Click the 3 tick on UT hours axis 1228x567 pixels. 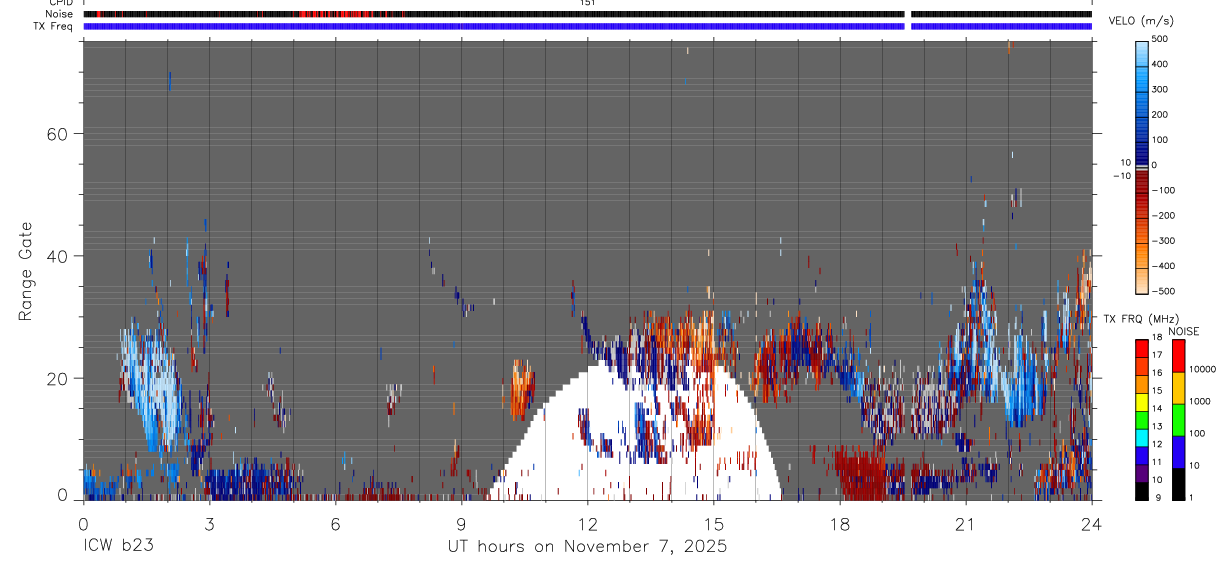[209, 524]
